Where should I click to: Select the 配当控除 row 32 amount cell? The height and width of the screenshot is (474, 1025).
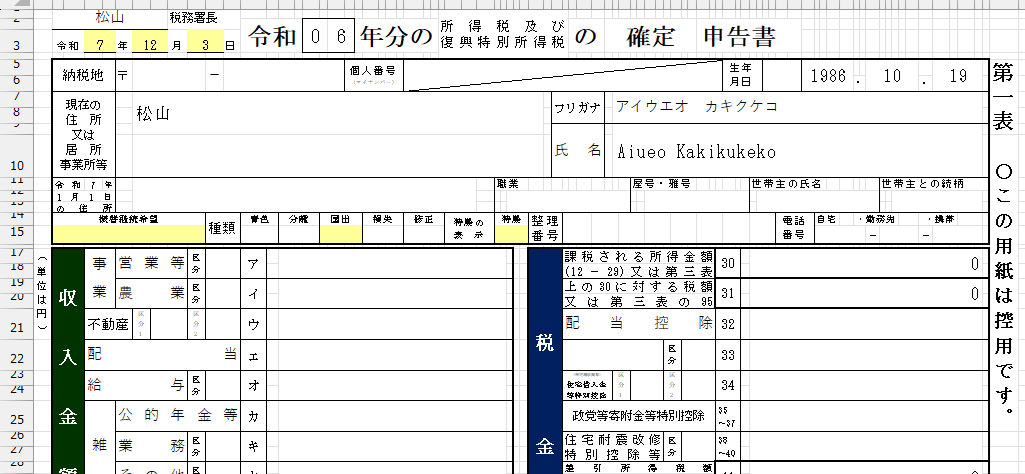click(x=862, y=324)
